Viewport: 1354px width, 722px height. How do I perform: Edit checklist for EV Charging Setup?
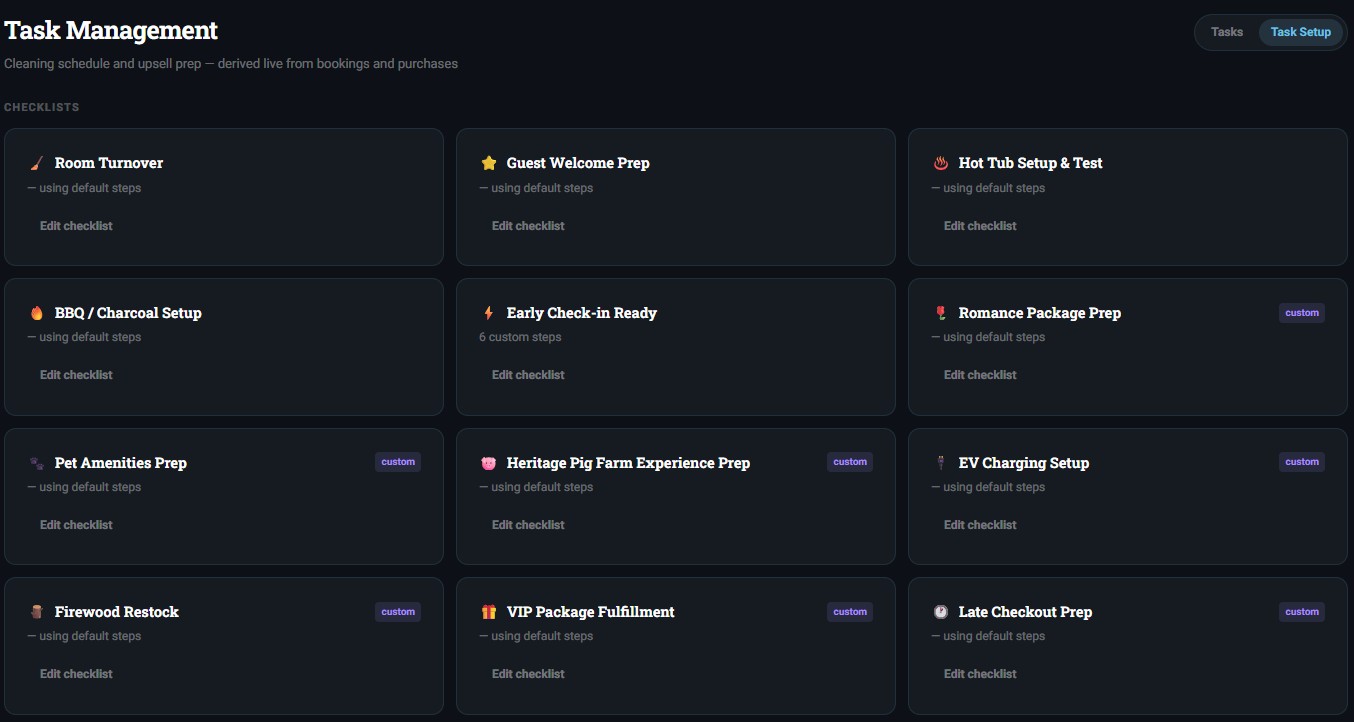pos(980,525)
